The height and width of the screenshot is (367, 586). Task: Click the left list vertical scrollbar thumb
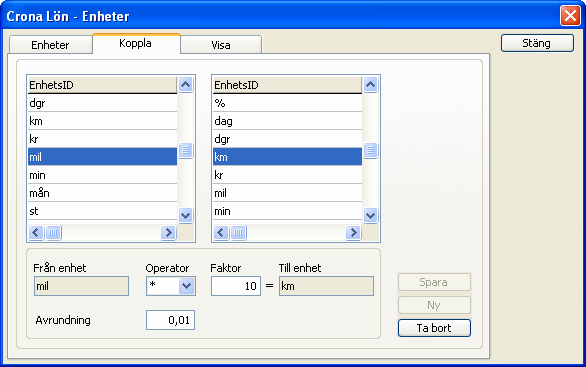[x=185, y=150]
